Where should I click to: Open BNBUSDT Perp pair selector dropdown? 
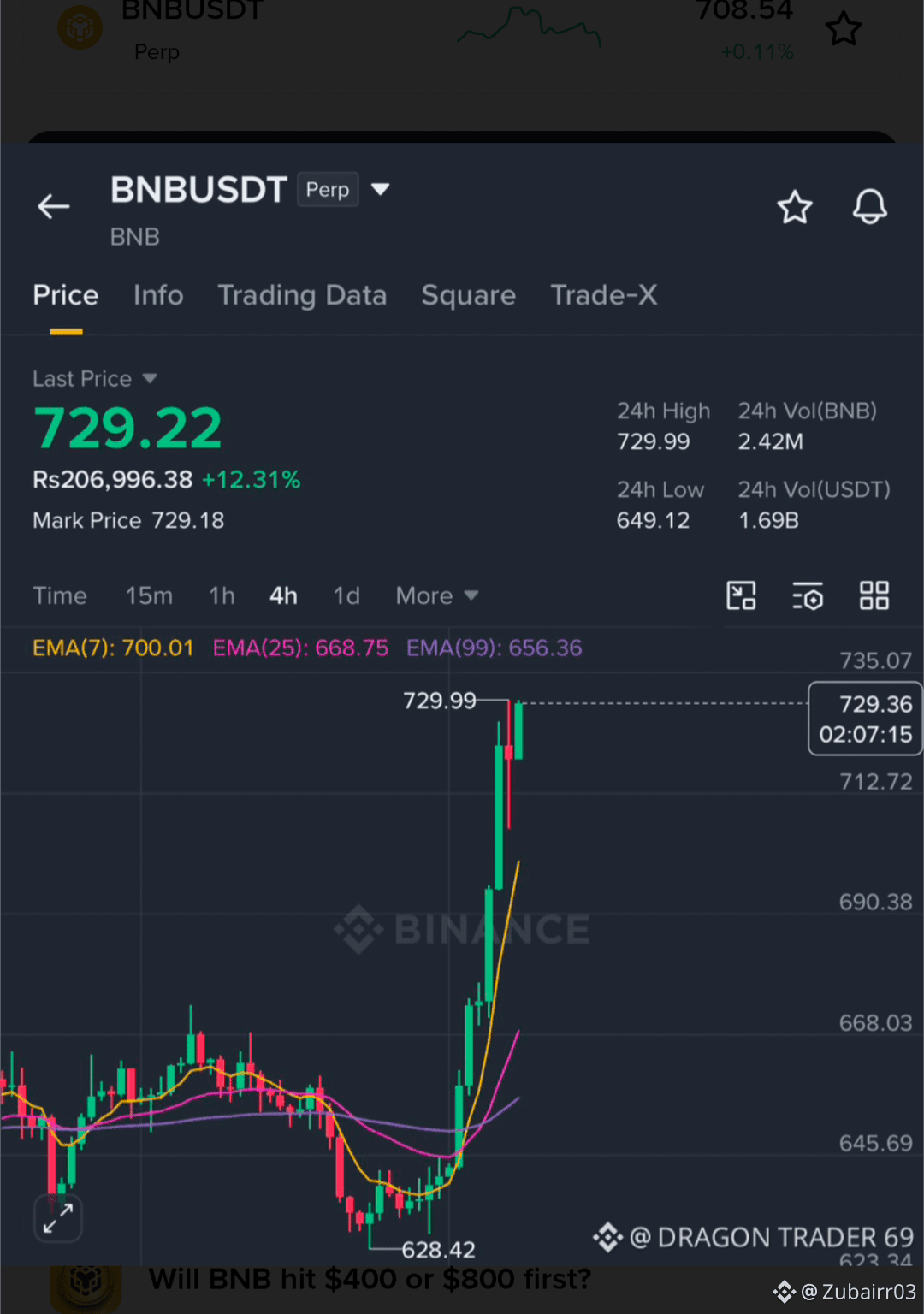(x=381, y=189)
